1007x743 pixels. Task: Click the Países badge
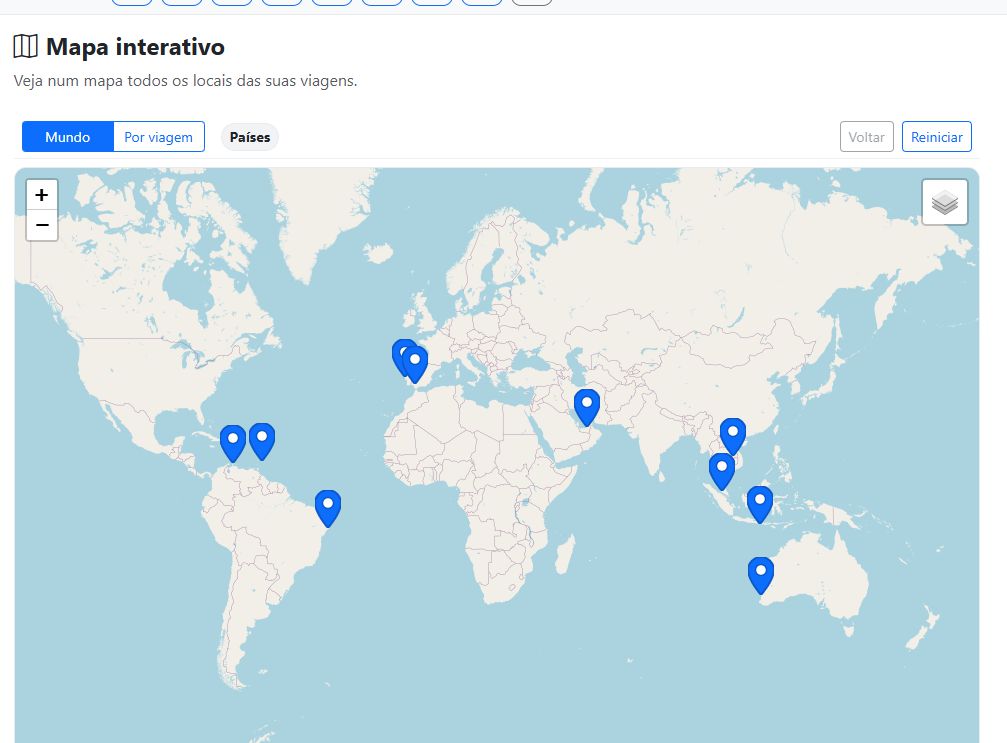point(250,137)
